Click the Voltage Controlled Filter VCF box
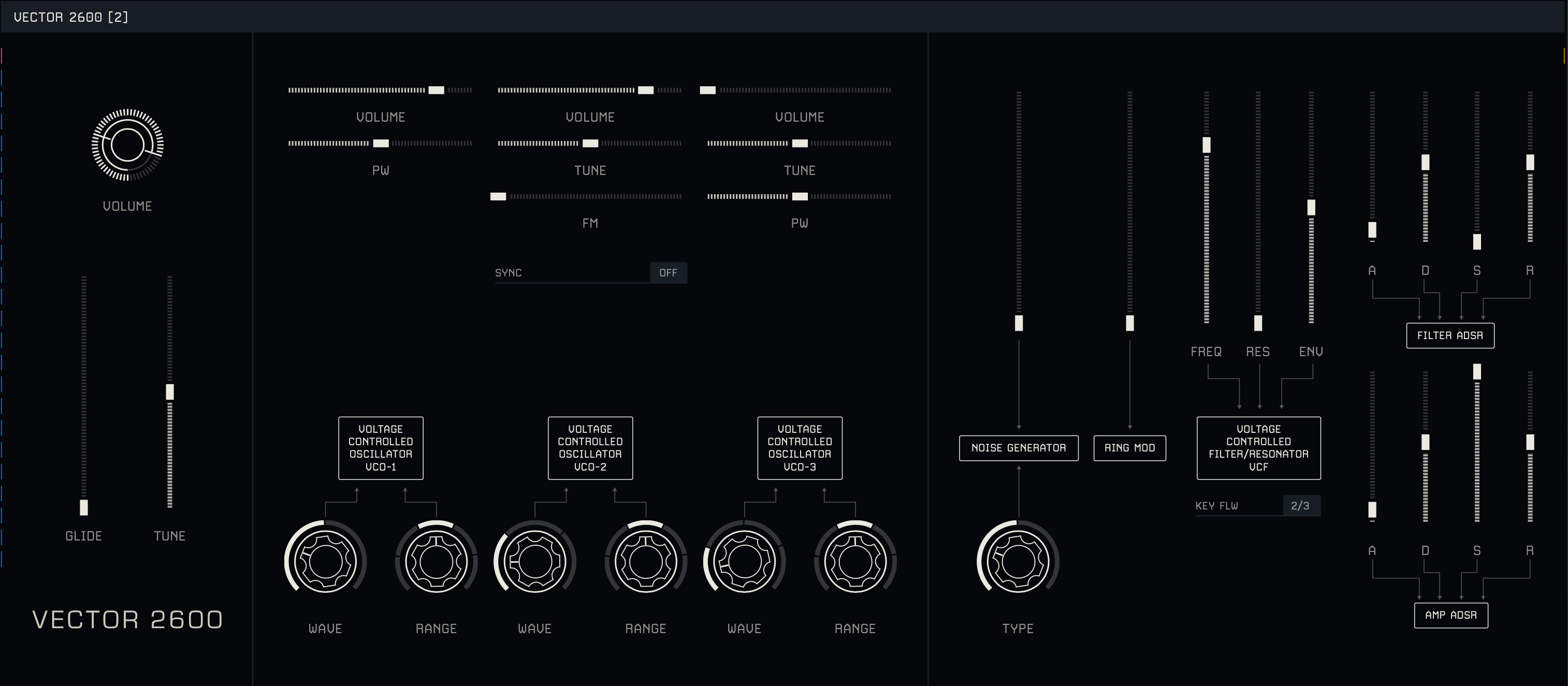This screenshot has height=686, width=1568. coord(1258,448)
